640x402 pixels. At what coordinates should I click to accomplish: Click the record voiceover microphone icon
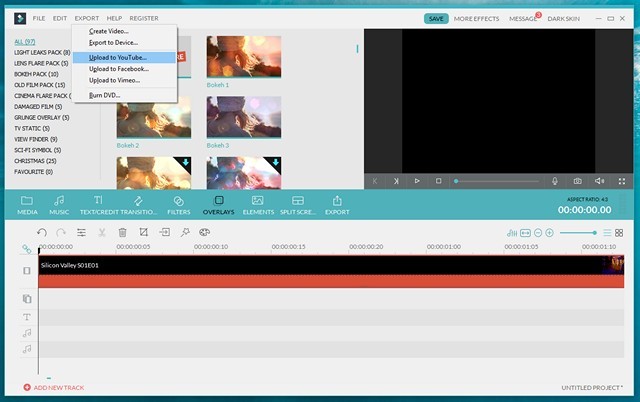point(555,181)
